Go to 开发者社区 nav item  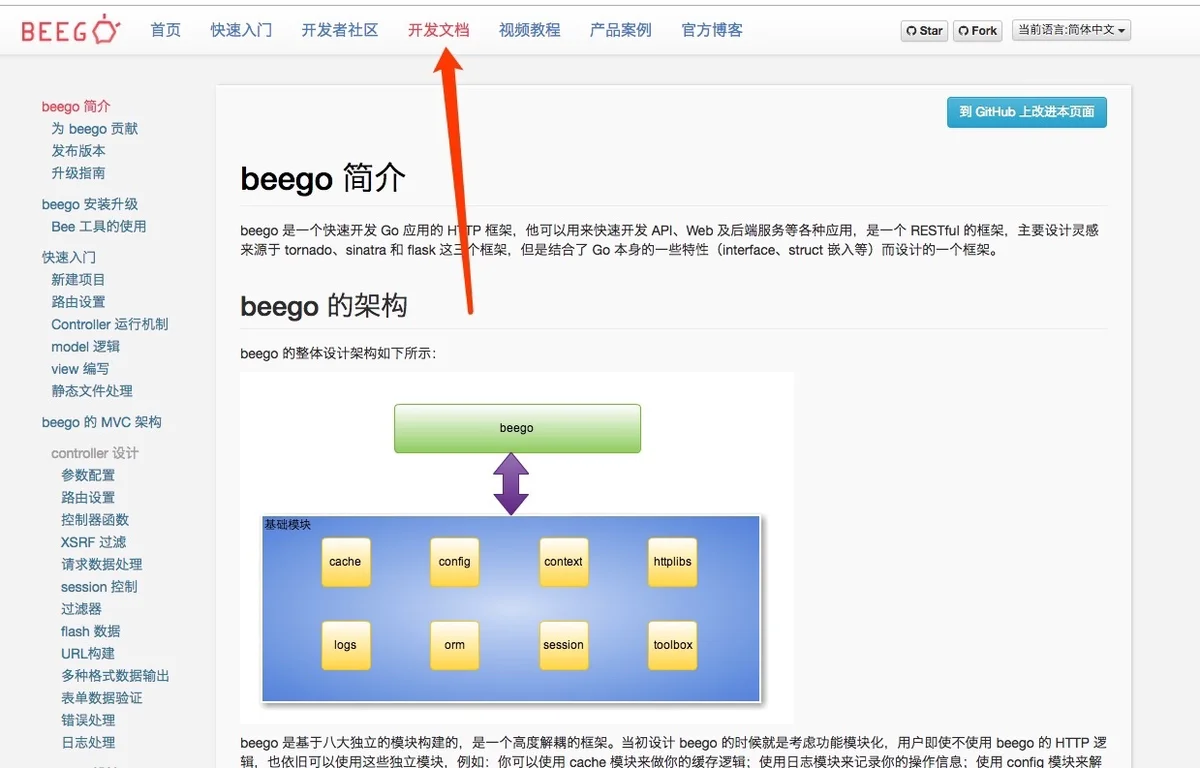pyautogui.click(x=340, y=30)
